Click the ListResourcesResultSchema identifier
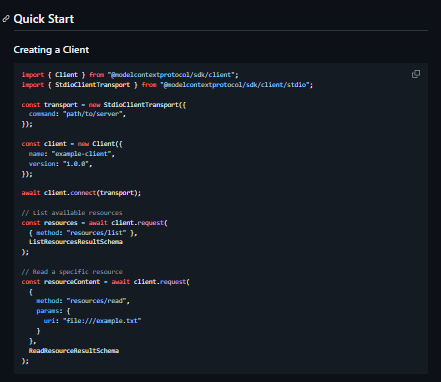This screenshot has height=382, width=441. pyautogui.click(x=76, y=242)
